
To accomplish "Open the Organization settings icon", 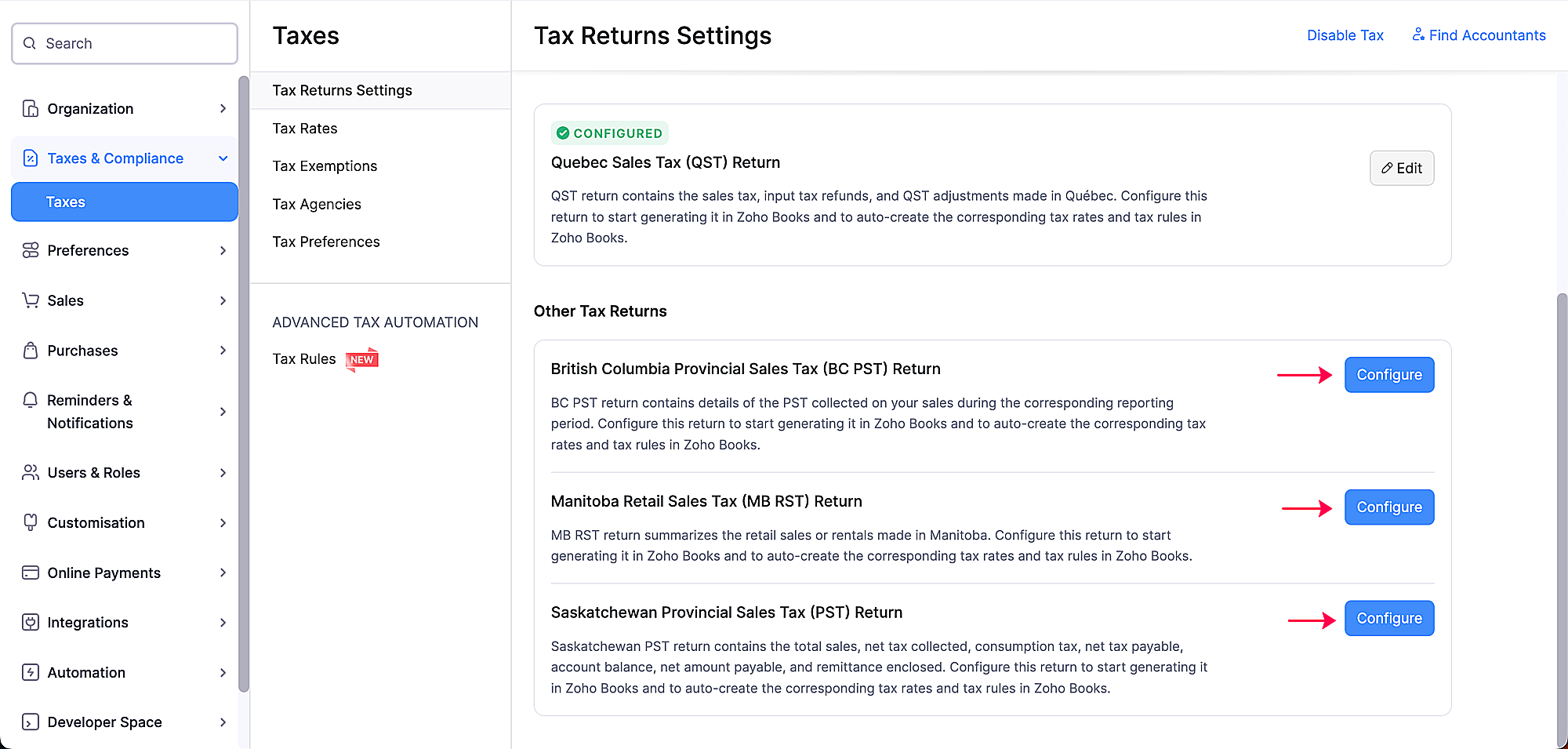I will (30, 108).
